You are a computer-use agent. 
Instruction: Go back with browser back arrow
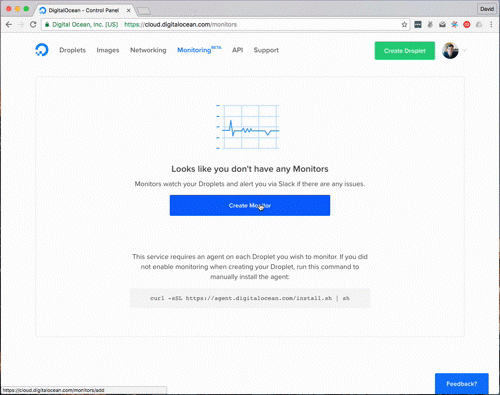pyautogui.click(x=9, y=24)
